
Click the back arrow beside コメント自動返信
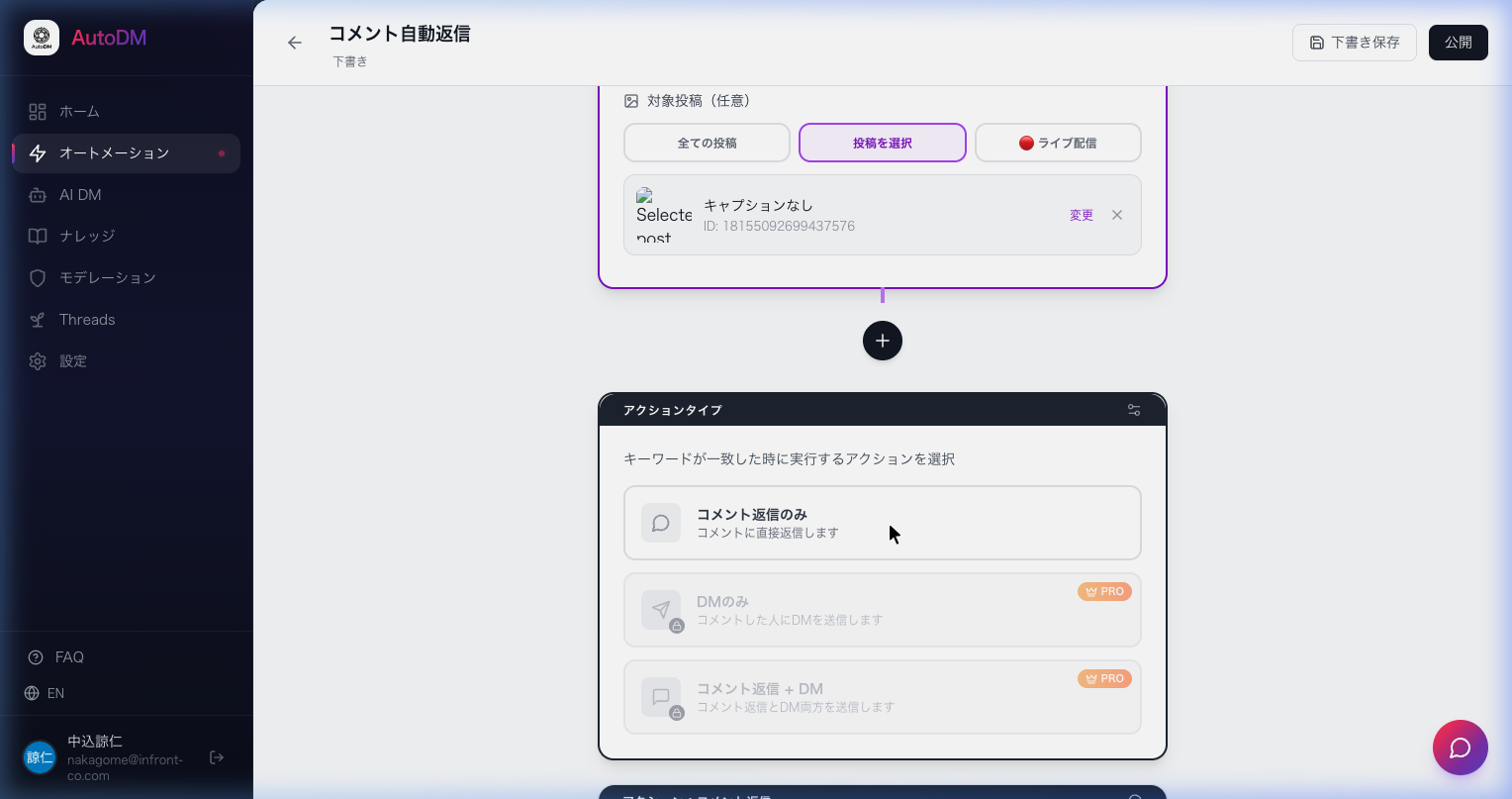click(295, 43)
